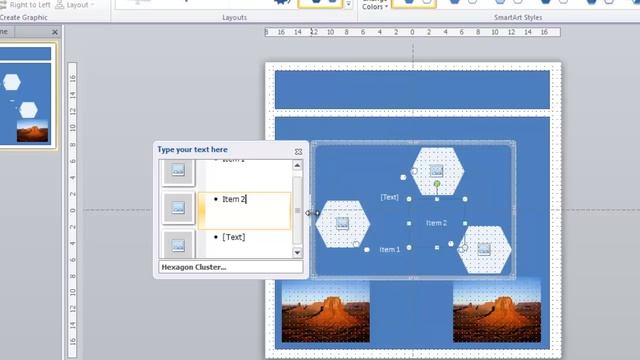Click the text pane scroll up arrow
640x360 pixels.
[297, 165]
